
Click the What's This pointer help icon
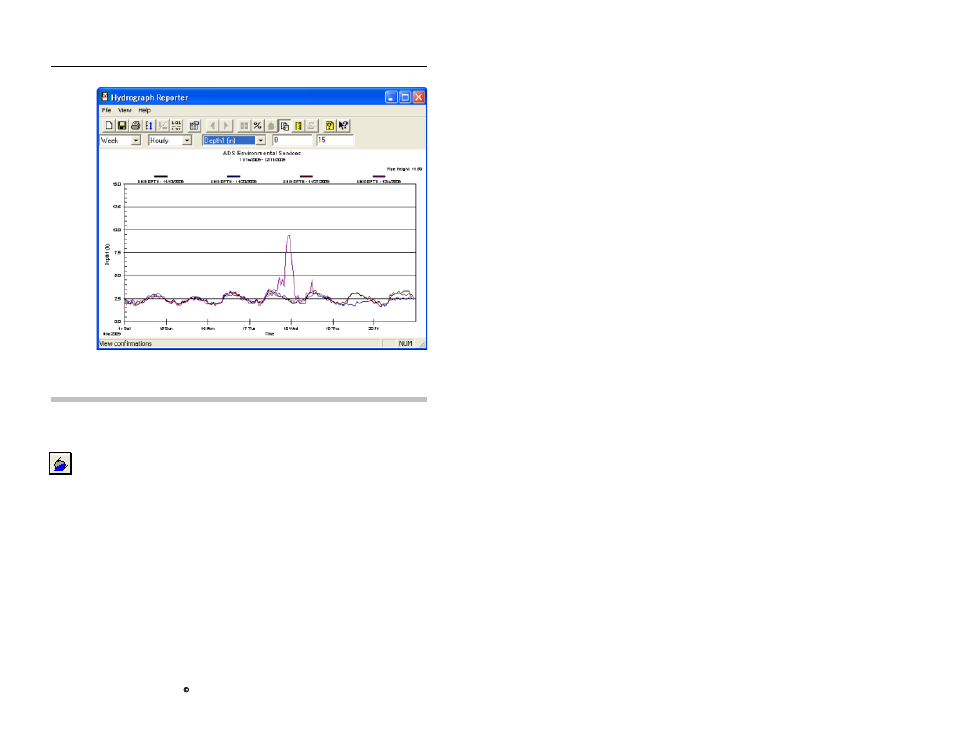coord(343,126)
